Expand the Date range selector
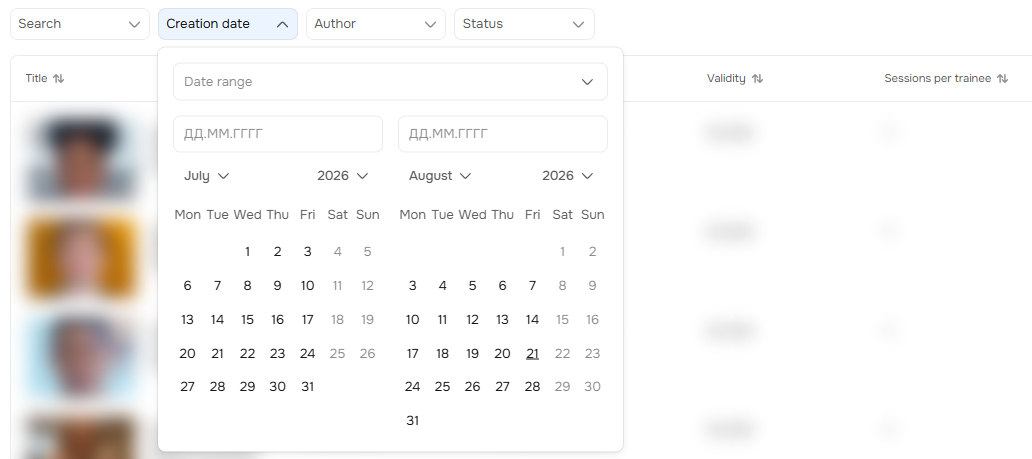 pos(390,82)
